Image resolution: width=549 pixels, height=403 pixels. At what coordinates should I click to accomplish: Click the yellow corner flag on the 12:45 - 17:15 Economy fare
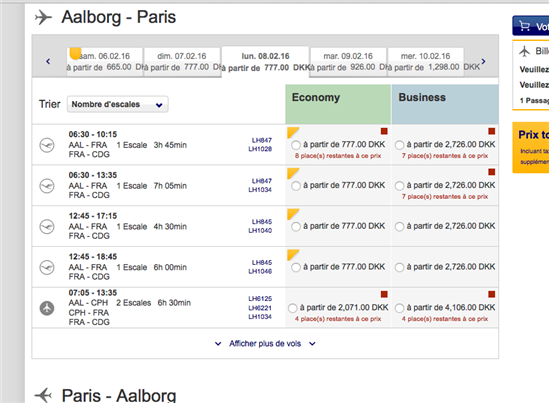293,214
